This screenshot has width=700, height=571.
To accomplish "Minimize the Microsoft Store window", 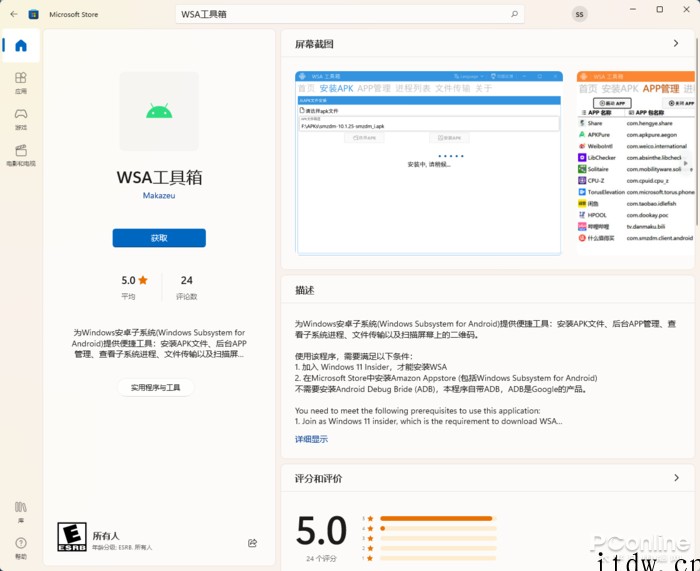I will [x=633, y=9].
